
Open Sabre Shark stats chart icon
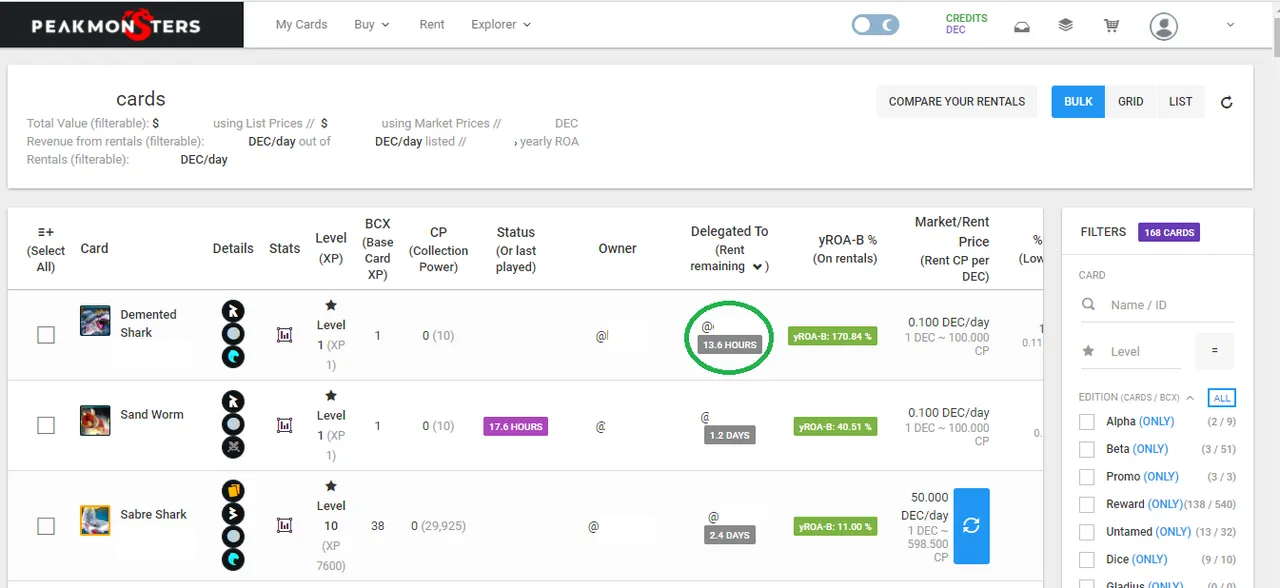(285, 525)
